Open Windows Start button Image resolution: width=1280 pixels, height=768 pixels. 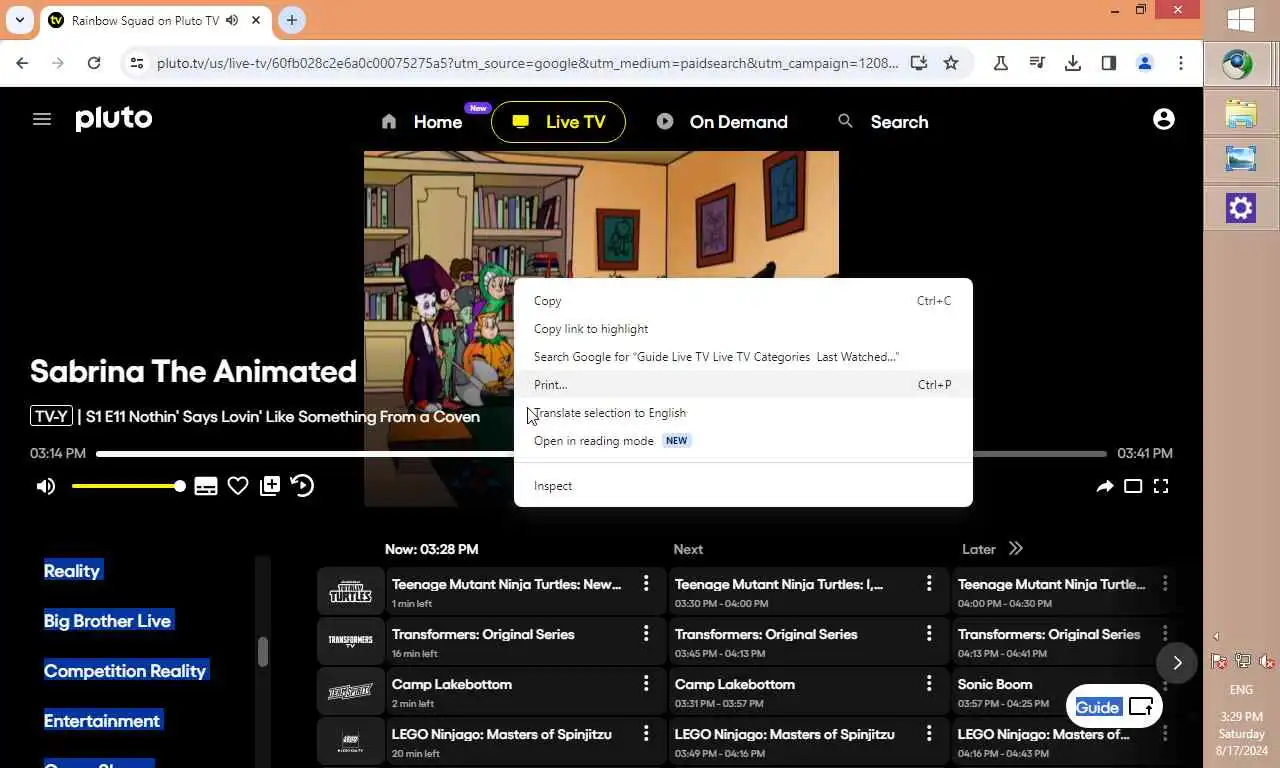[1241, 20]
